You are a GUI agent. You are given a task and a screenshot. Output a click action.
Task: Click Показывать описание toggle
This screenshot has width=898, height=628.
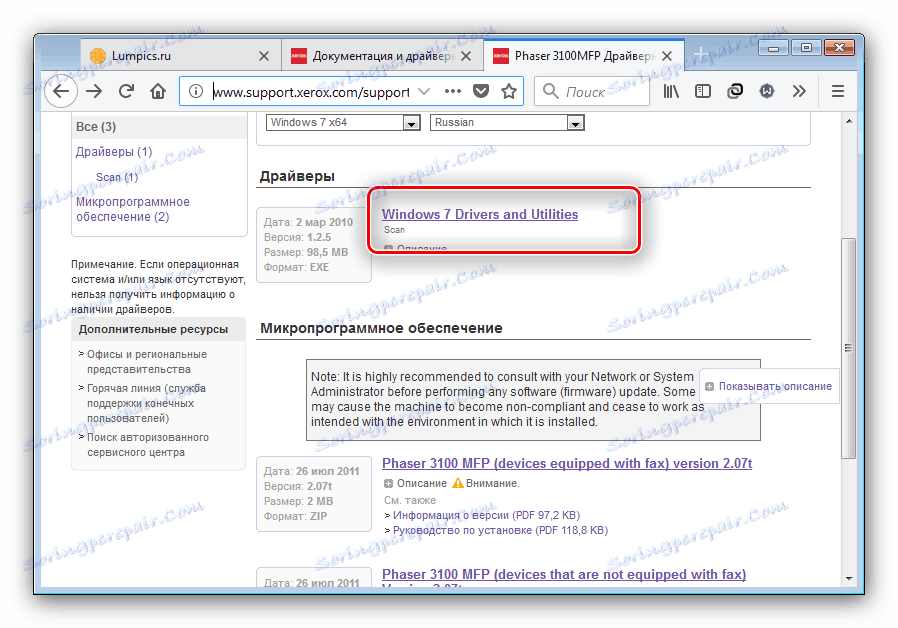(x=769, y=386)
